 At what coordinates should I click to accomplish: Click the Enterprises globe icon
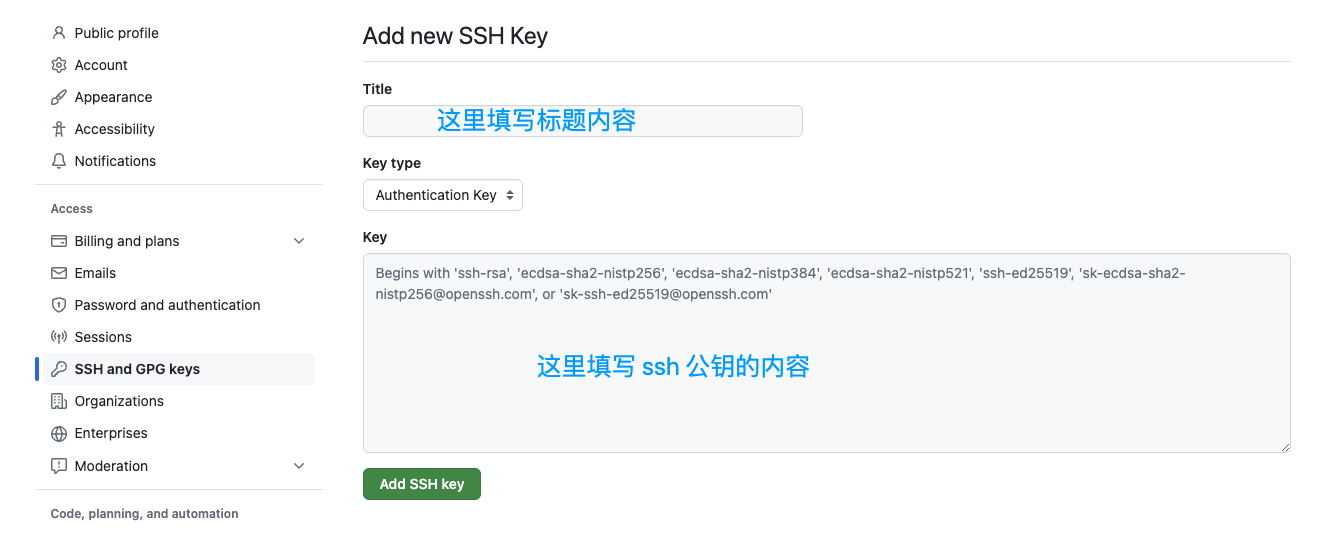click(x=58, y=433)
